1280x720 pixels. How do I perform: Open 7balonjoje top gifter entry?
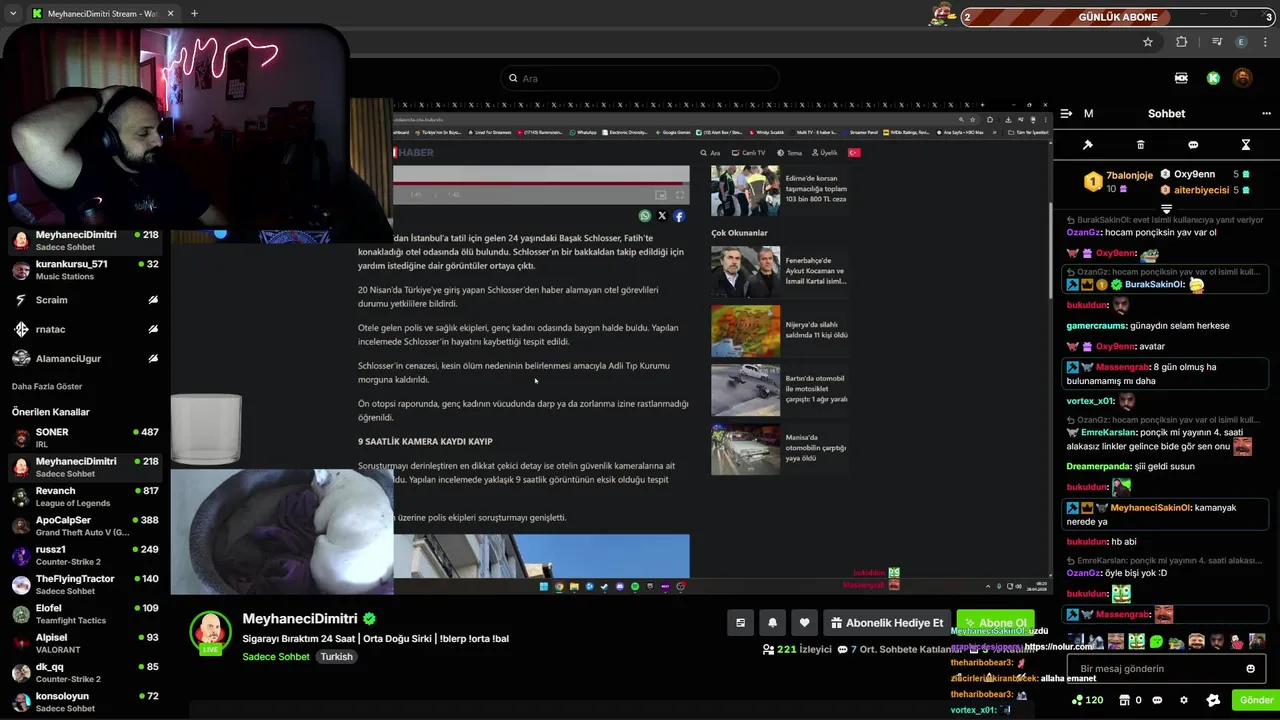click(x=1119, y=182)
